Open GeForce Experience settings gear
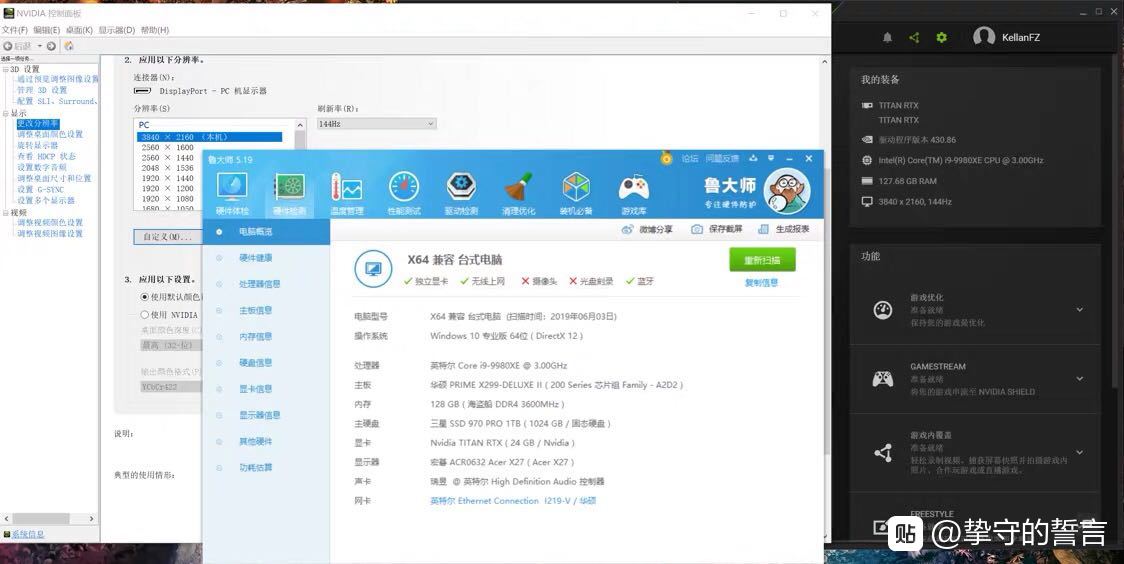 pos(941,37)
